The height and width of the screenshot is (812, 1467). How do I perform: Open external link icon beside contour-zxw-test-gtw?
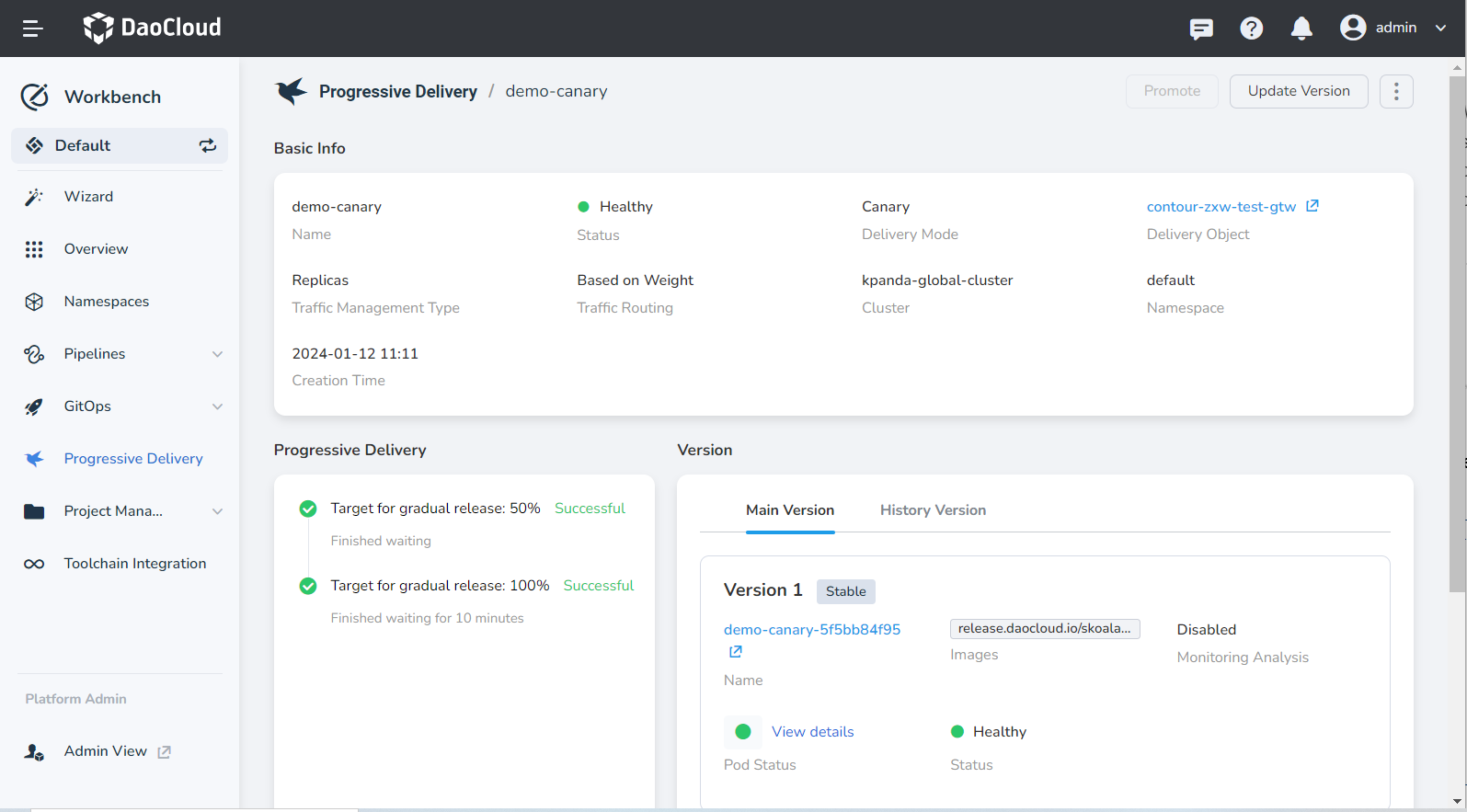[x=1312, y=206]
